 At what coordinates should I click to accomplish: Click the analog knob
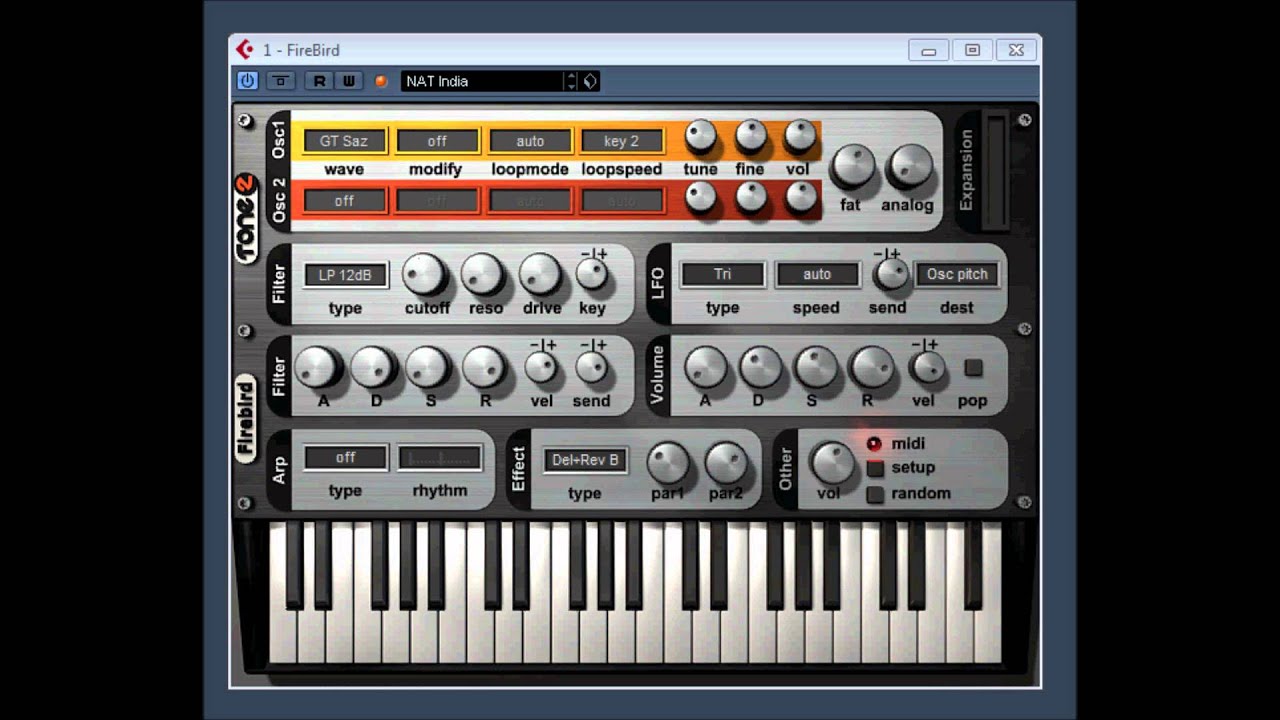pyautogui.click(x=910, y=166)
